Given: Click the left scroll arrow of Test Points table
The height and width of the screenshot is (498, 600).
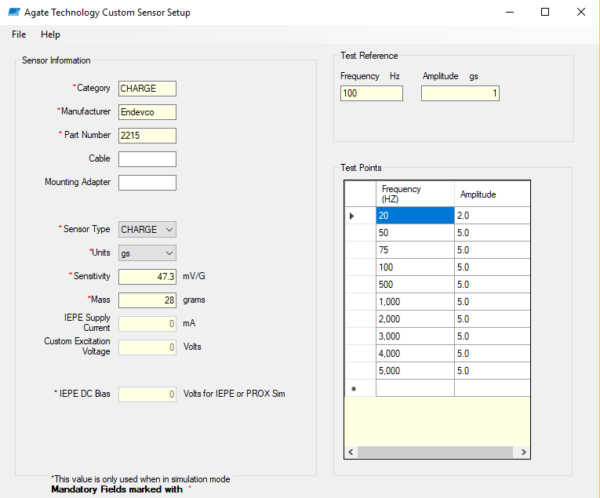Looking at the screenshot, I should tap(351, 452).
